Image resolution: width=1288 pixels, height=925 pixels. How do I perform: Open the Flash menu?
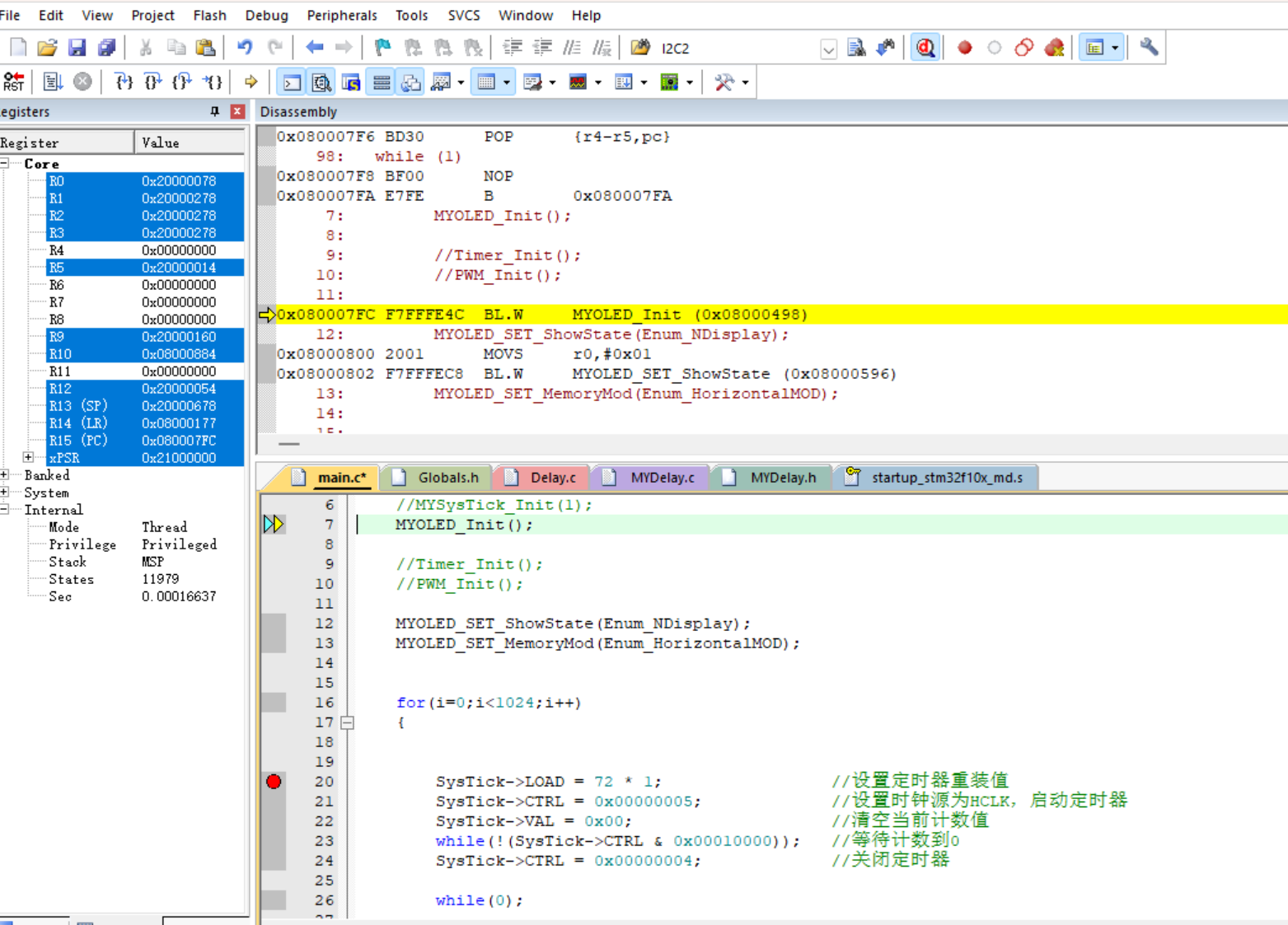click(210, 16)
